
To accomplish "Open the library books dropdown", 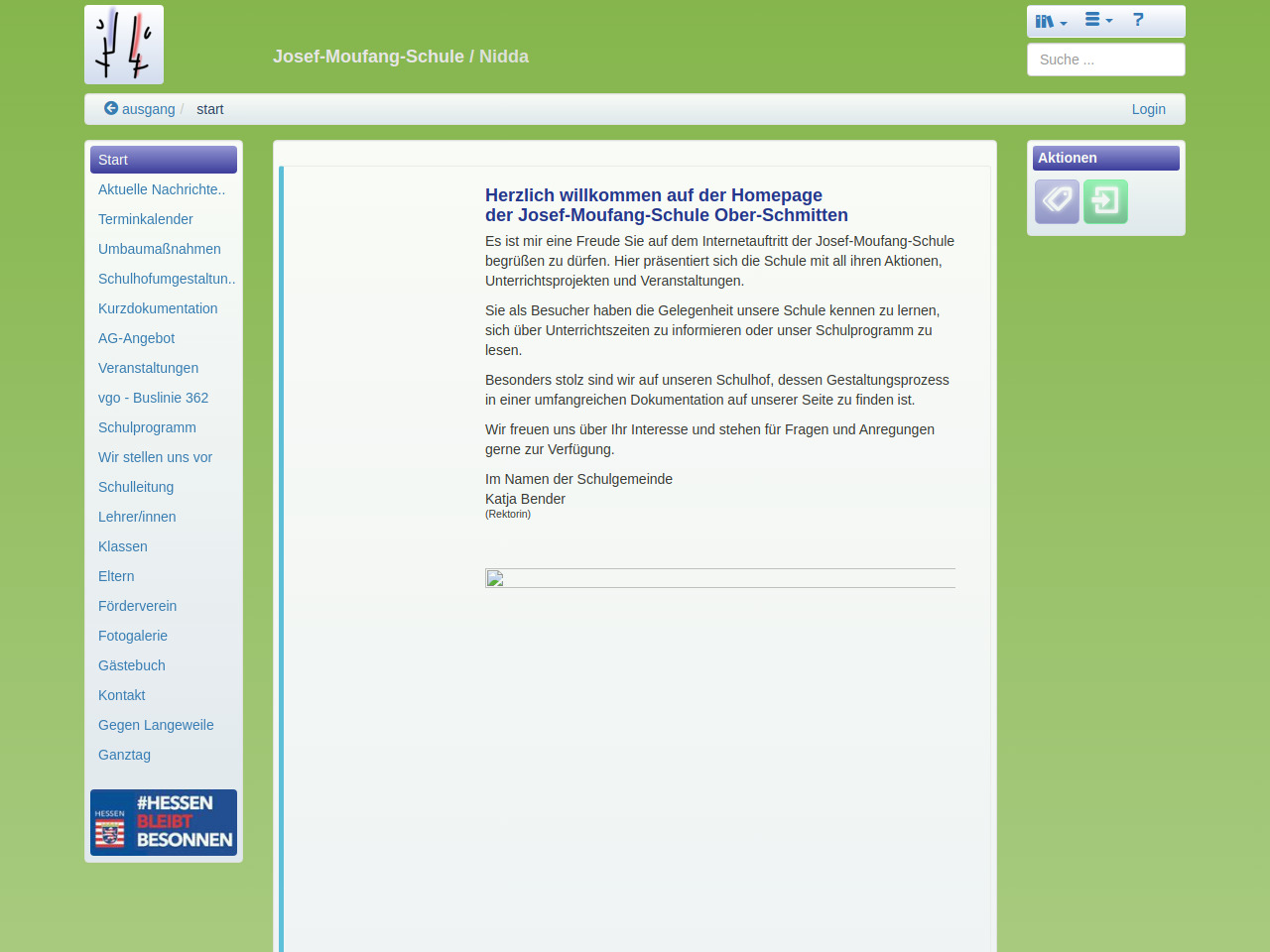I will click(1050, 21).
